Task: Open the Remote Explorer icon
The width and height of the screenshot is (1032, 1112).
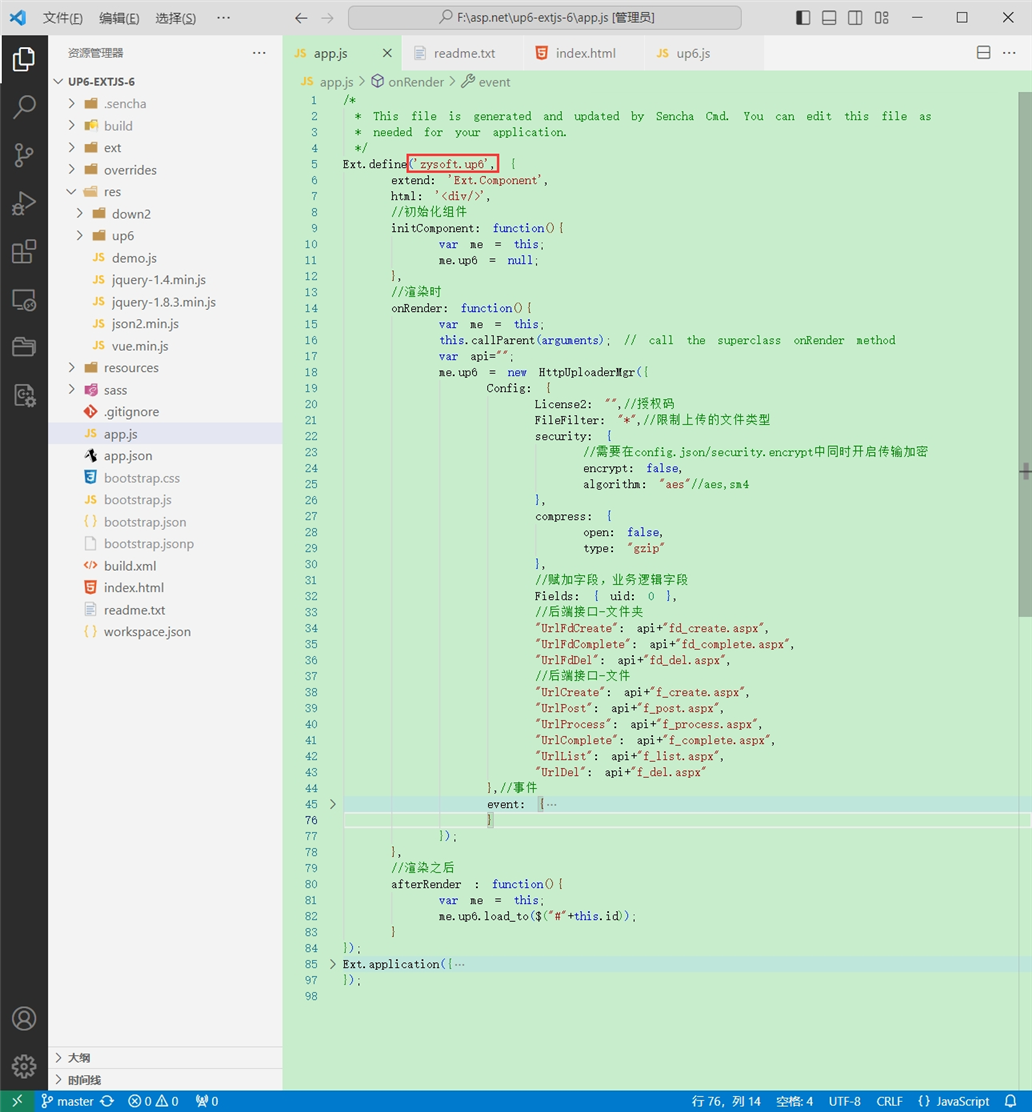Action: pyautogui.click(x=24, y=300)
